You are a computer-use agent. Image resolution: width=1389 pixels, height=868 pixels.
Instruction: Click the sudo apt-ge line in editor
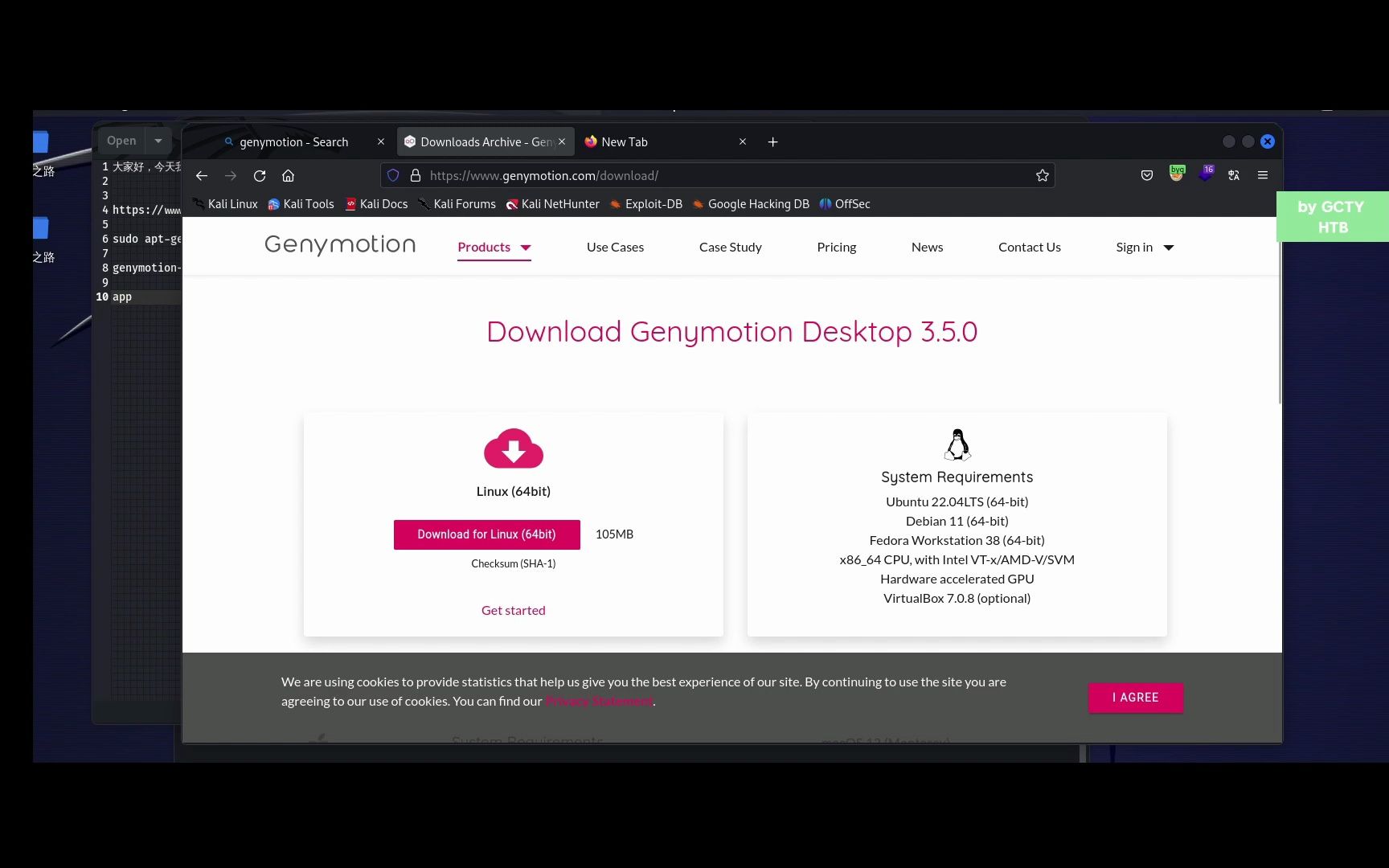(146, 240)
